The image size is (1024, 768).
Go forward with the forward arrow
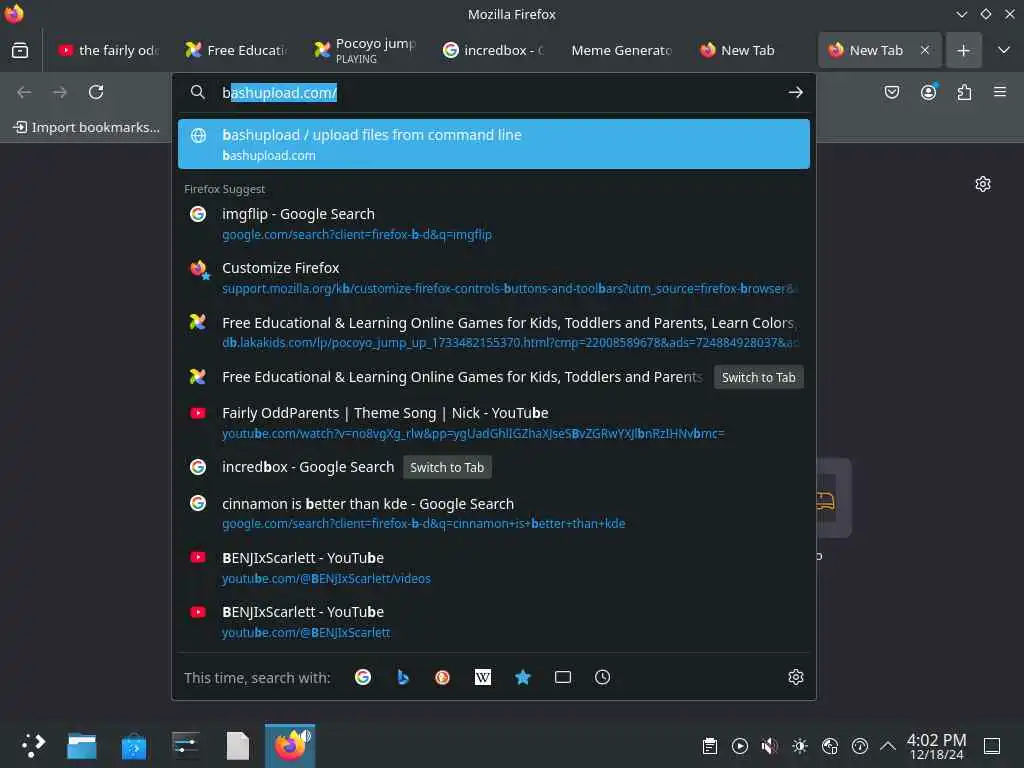pyautogui.click(x=59, y=92)
